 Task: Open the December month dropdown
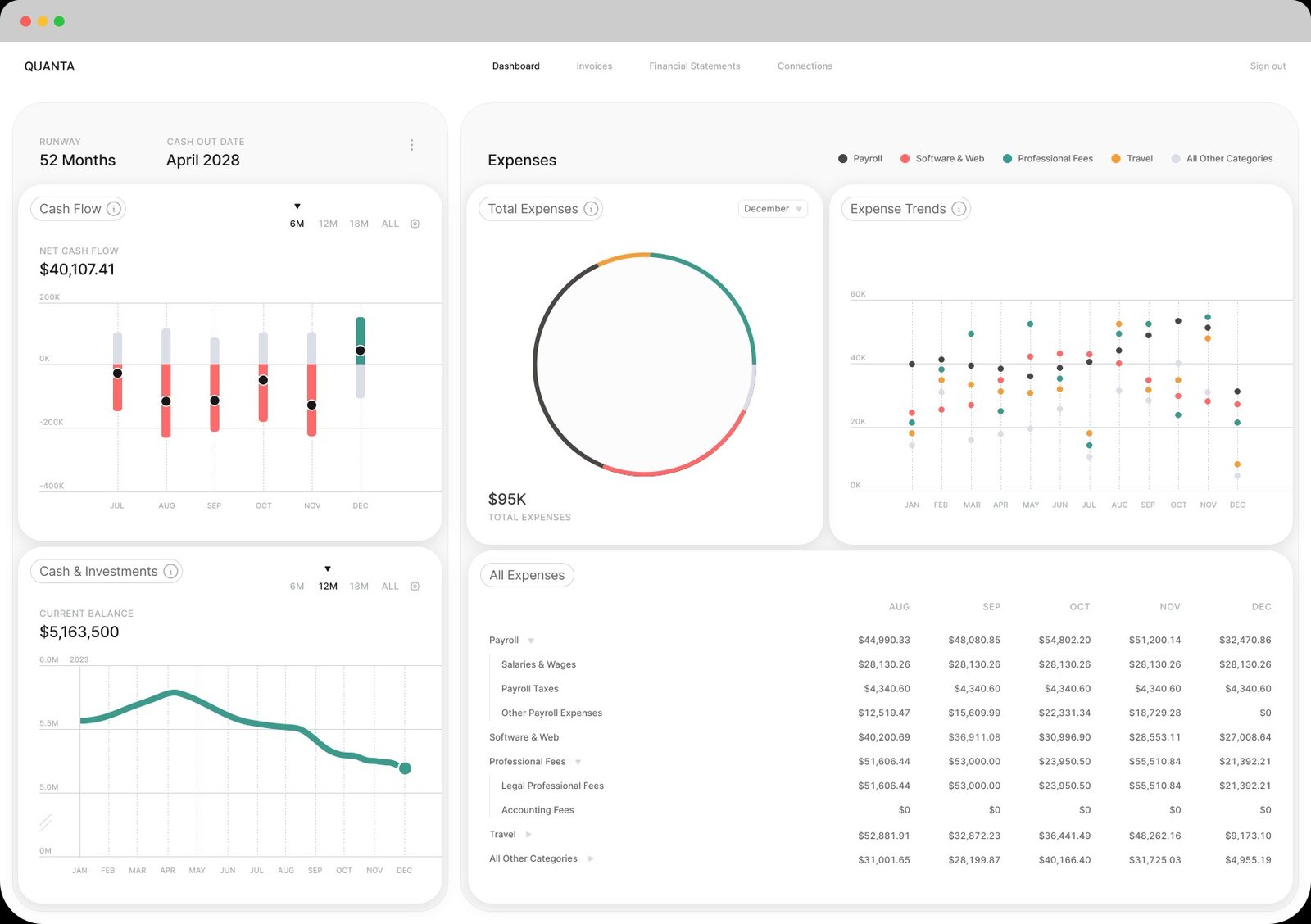pyautogui.click(x=772, y=209)
